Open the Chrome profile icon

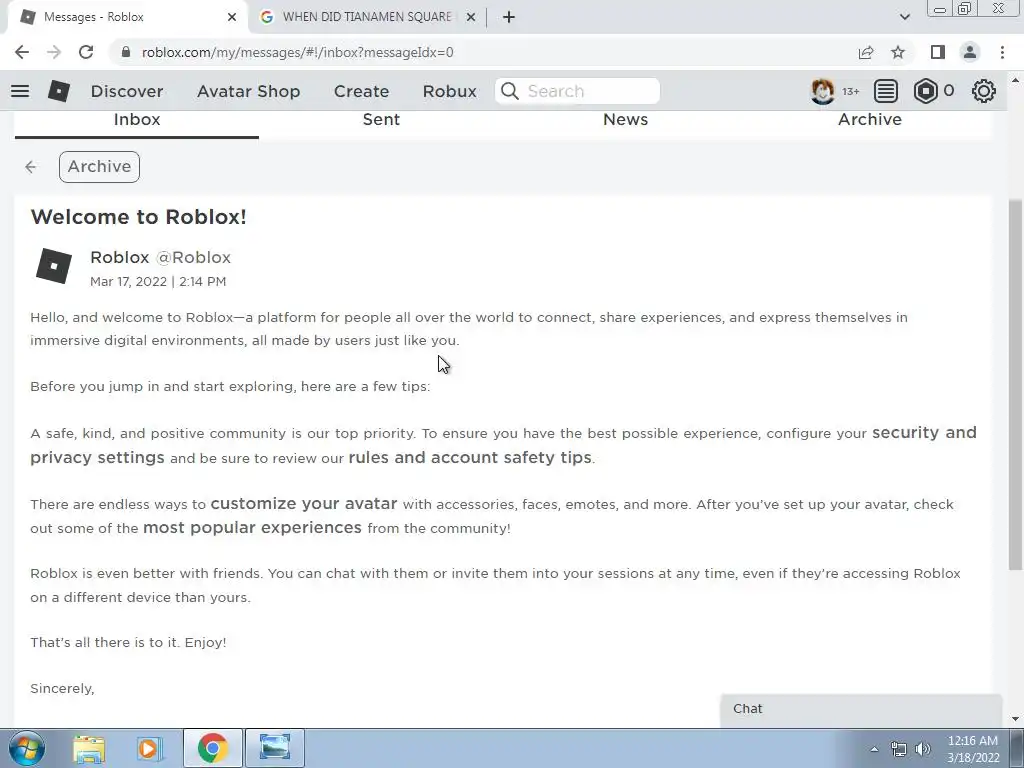click(970, 52)
